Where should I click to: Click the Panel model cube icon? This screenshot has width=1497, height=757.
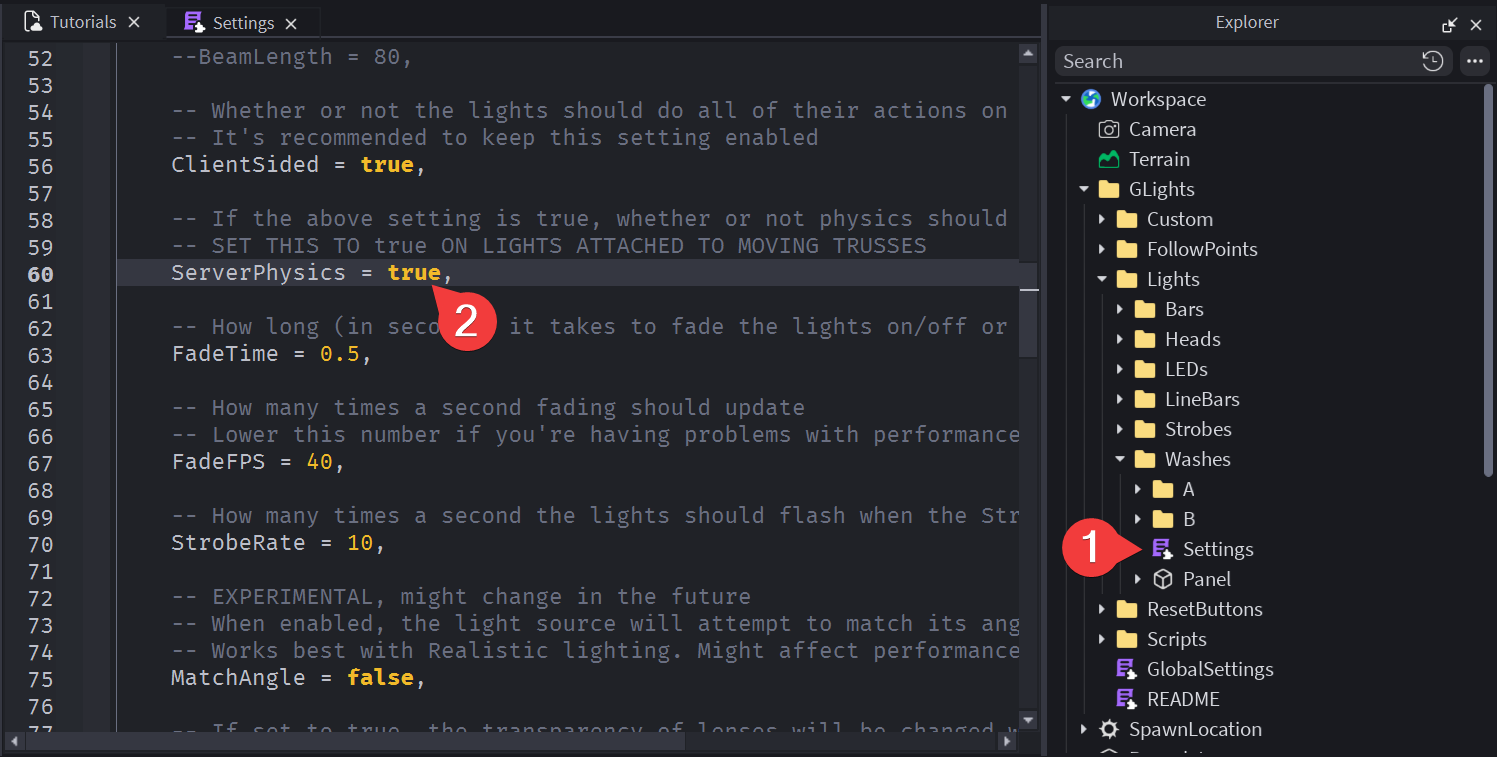click(1162, 579)
